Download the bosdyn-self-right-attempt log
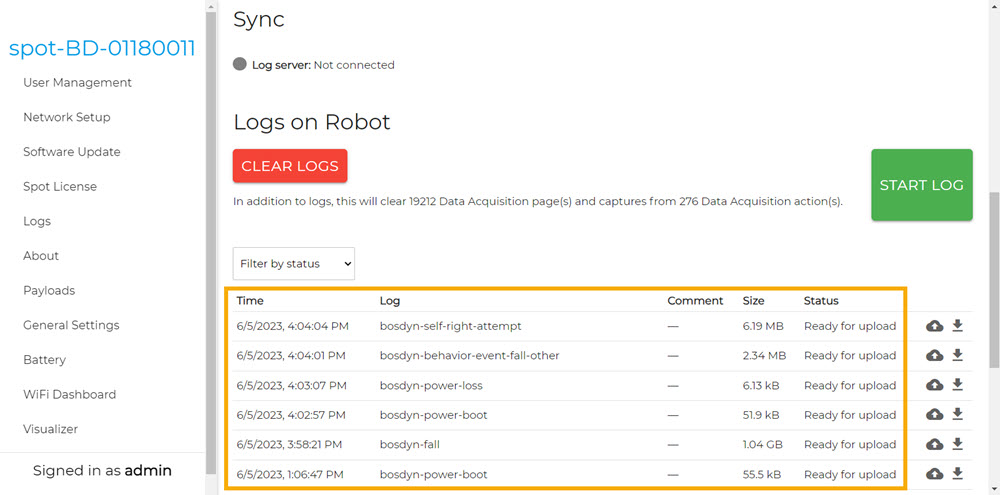1000x495 pixels. 957,326
